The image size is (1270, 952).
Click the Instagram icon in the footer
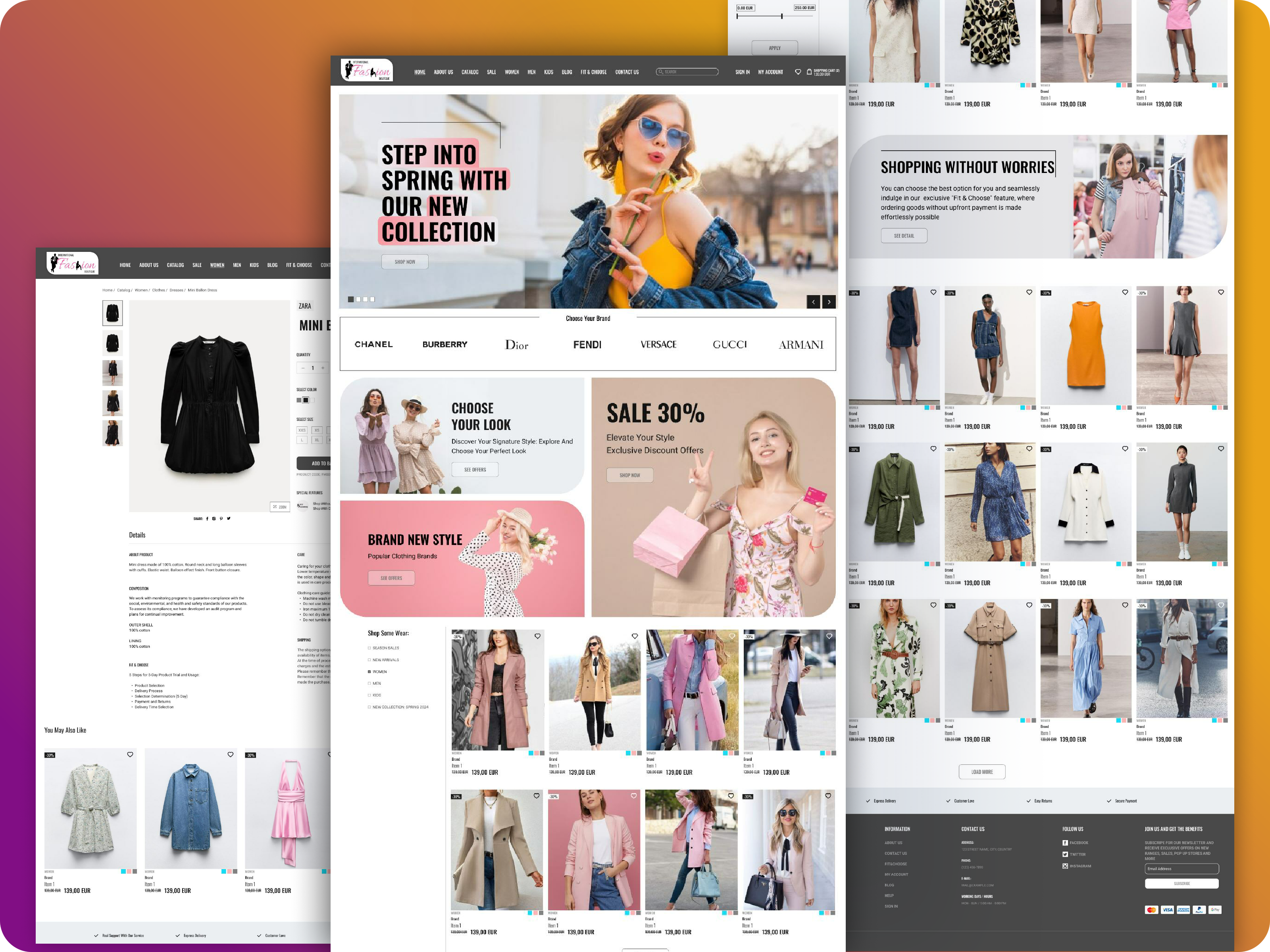(1065, 866)
